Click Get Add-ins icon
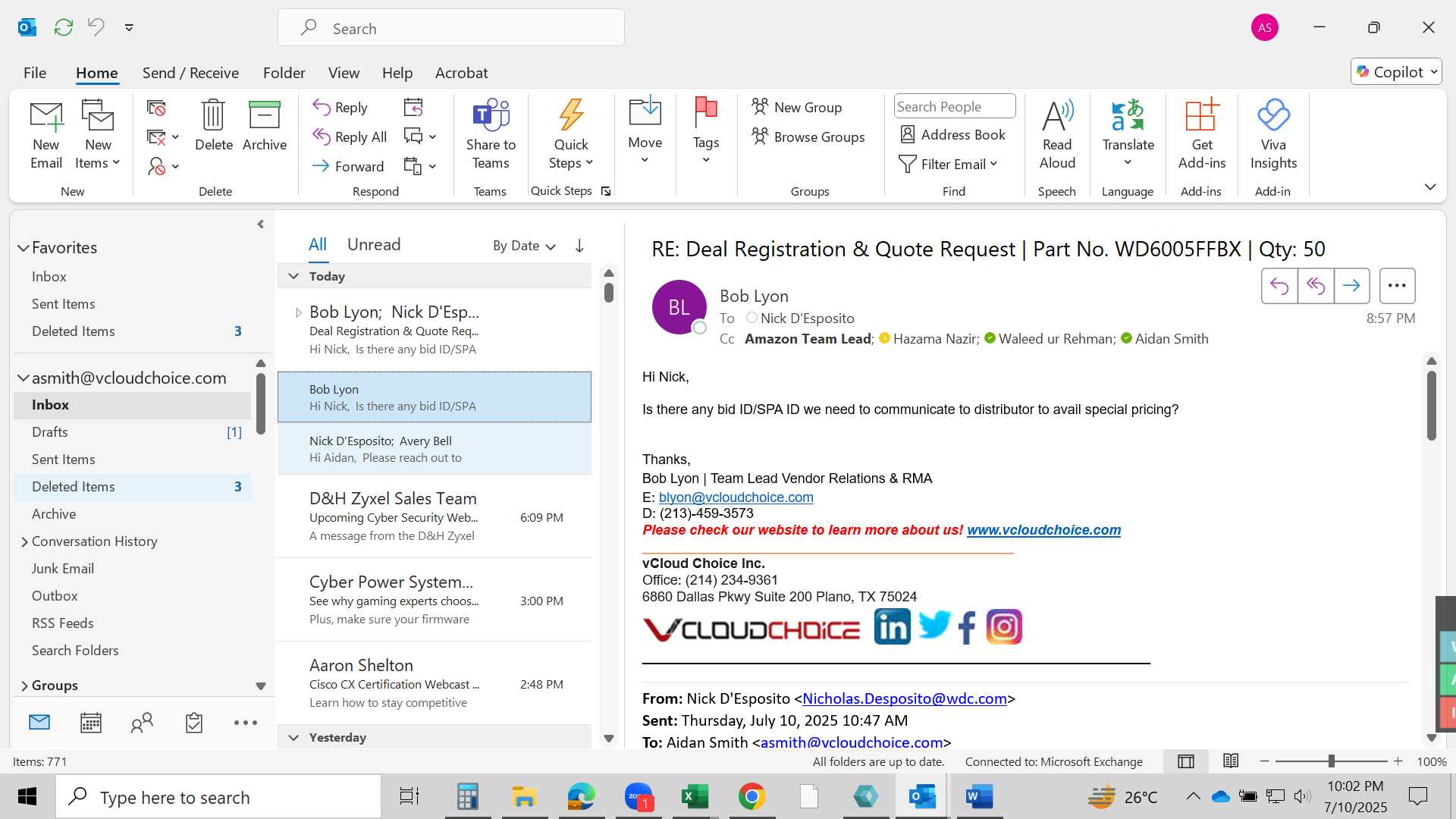 1202,135
